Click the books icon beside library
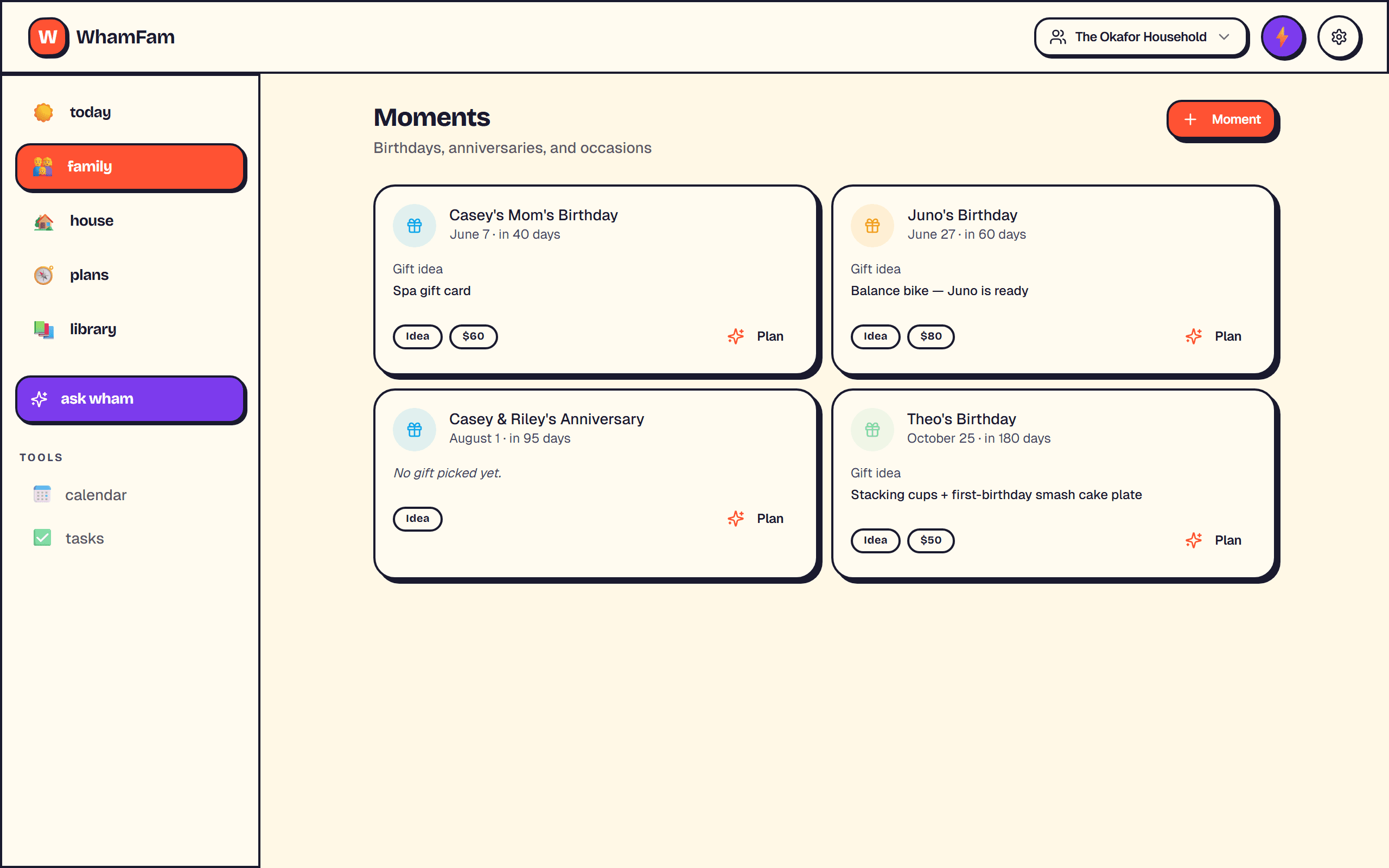Image resolution: width=1389 pixels, height=868 pixels. (43, 329)
